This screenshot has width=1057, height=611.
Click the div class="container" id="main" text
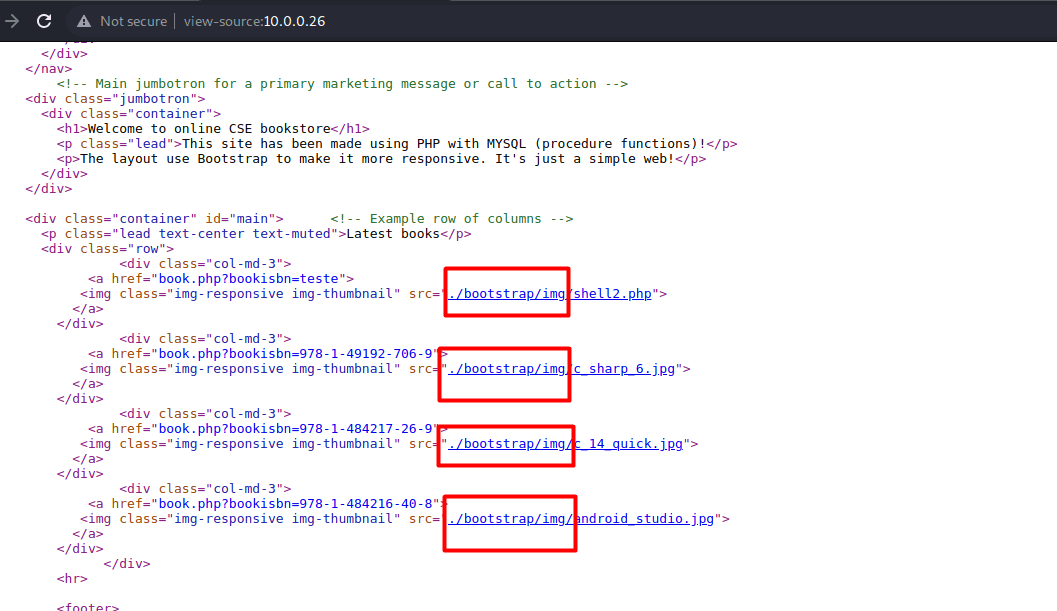pos(154,219)
